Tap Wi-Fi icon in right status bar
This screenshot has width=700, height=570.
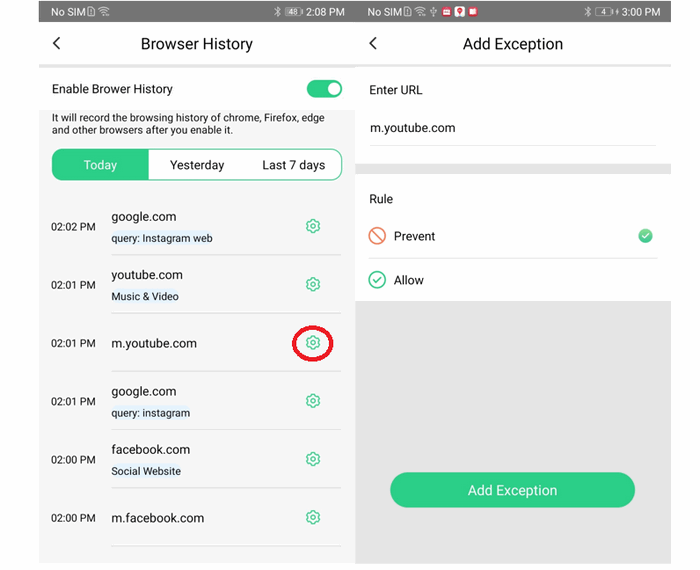[420, 12]
